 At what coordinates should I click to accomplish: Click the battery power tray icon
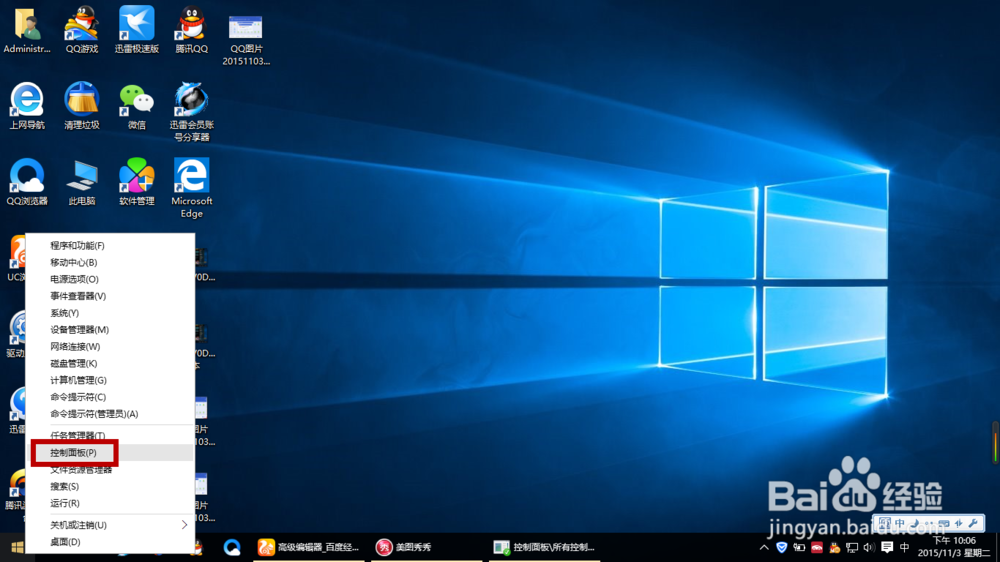[x=798, y=547]
